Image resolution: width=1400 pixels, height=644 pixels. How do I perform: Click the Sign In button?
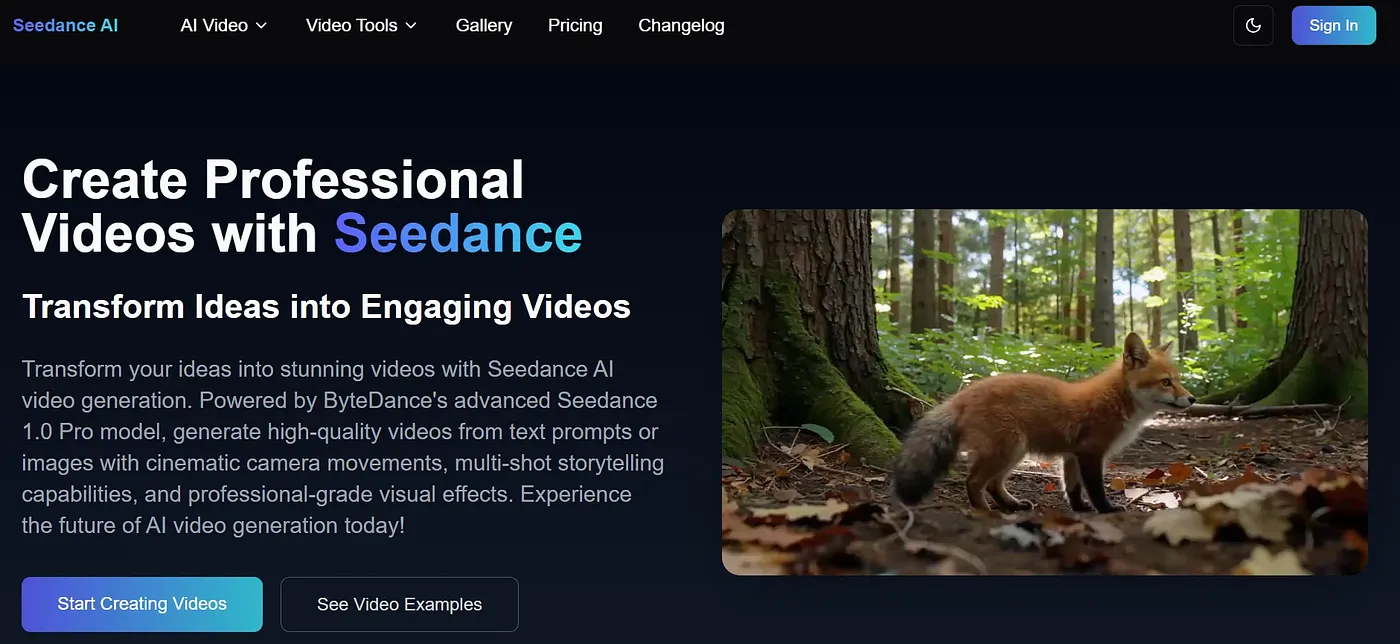coord(1333,25)
